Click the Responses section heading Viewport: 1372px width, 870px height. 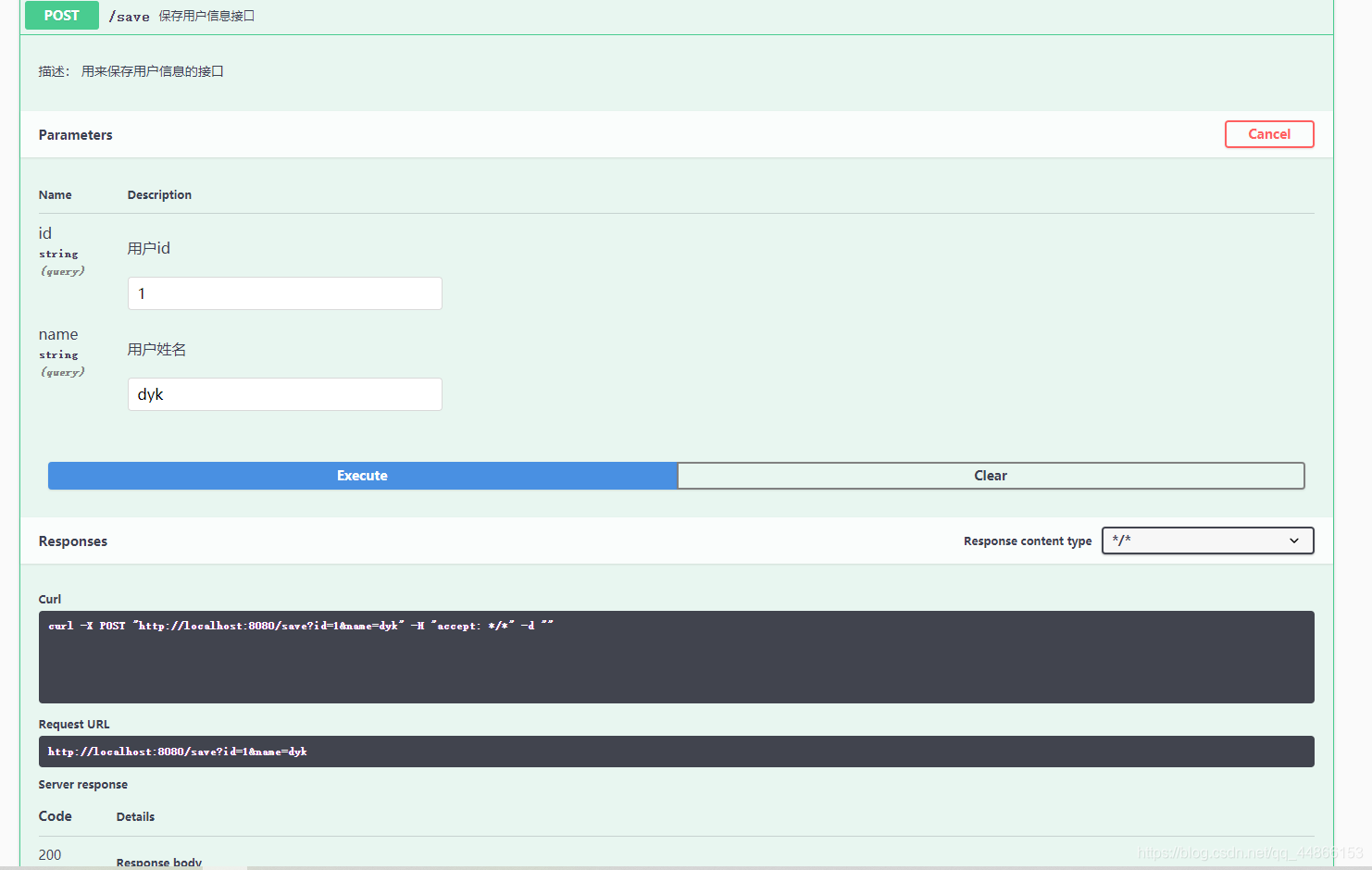(x=73, y=541)
